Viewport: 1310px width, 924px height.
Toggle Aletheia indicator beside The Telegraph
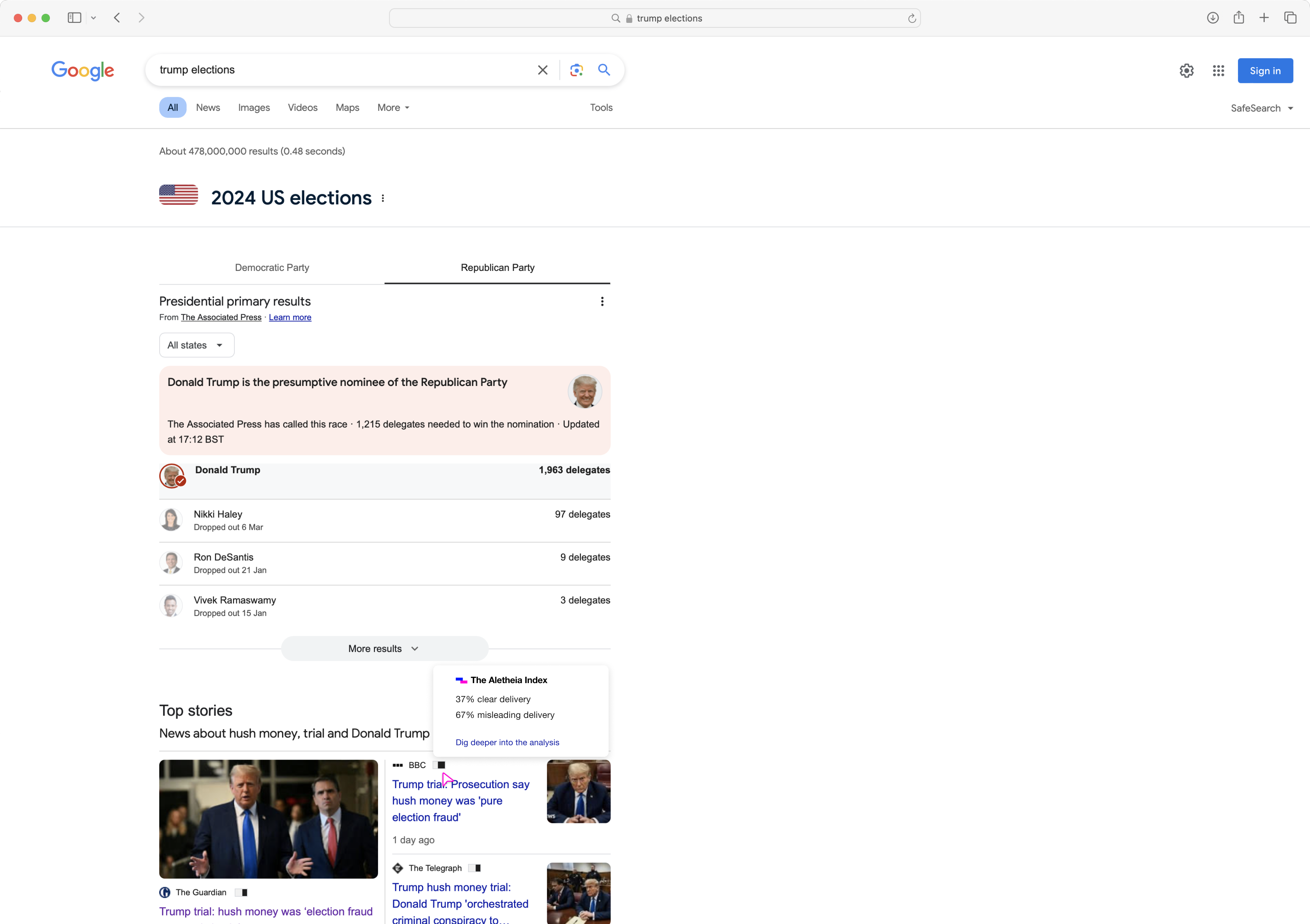pos(475,867)
